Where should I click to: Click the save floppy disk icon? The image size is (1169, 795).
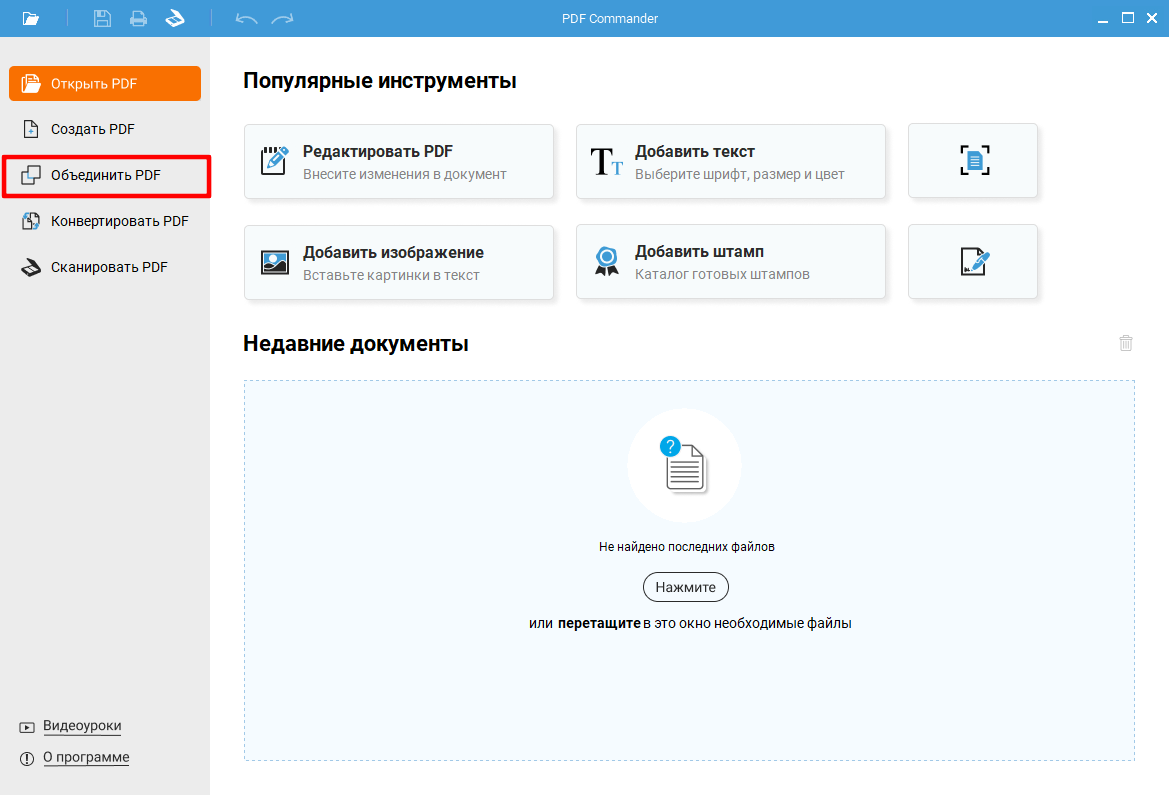[102, 18]
